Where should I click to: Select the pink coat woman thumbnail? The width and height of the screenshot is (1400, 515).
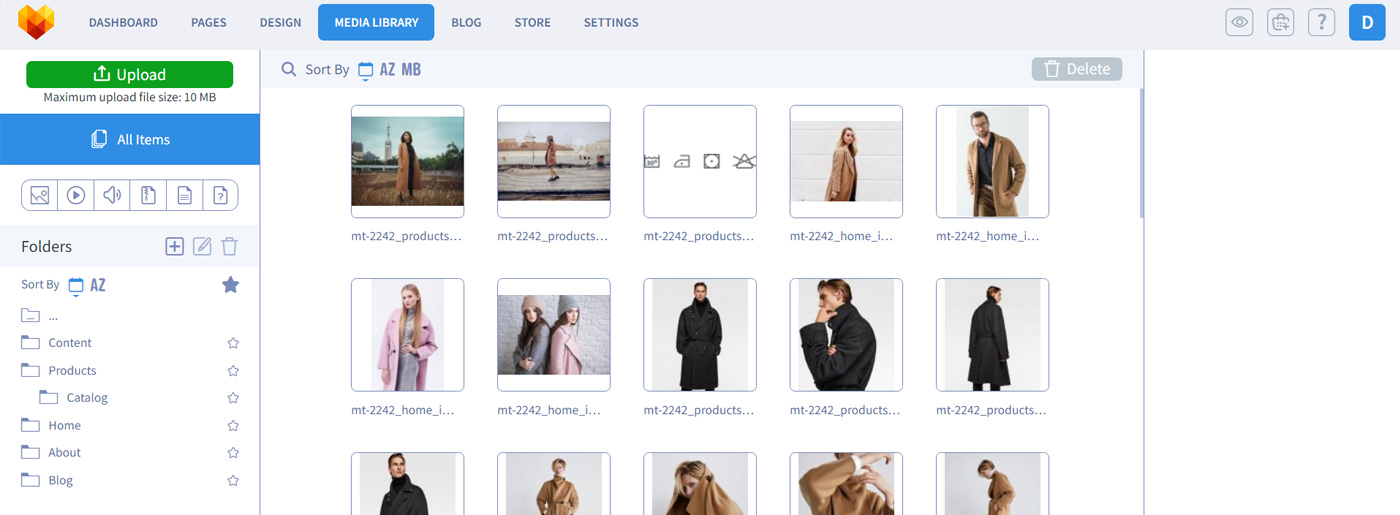point(407,334)
